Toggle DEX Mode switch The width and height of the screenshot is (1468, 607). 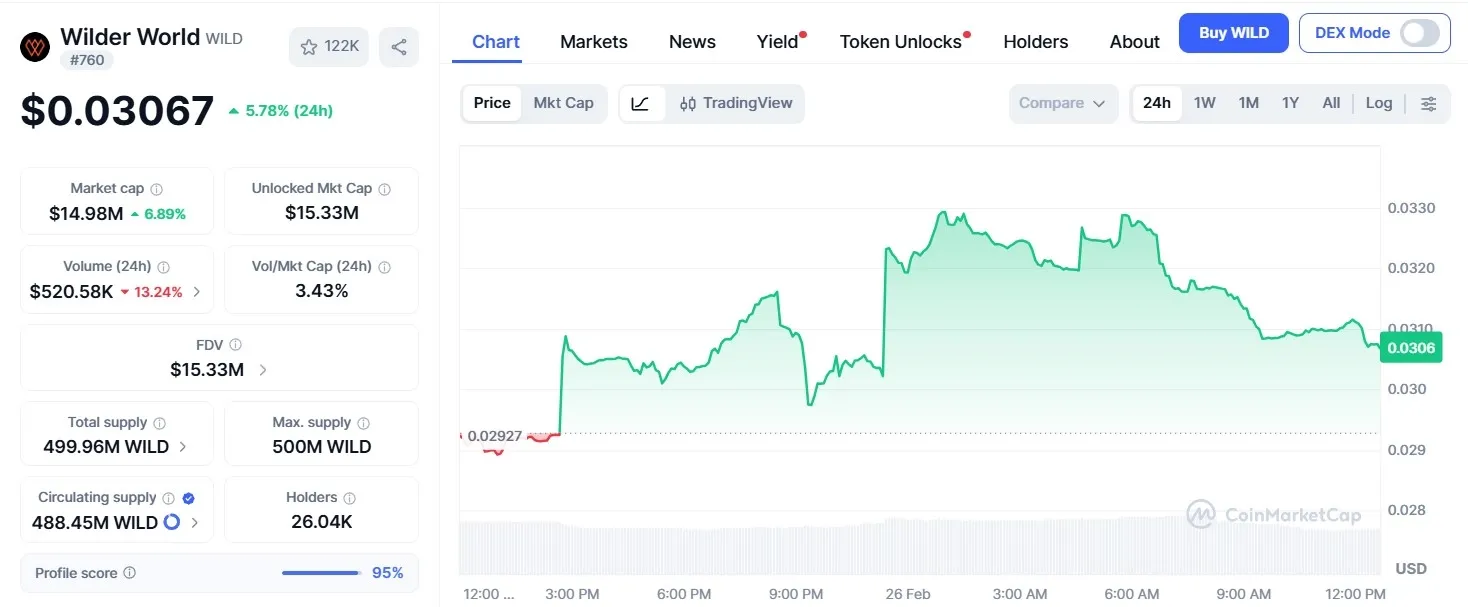(x=1420, y=32)
